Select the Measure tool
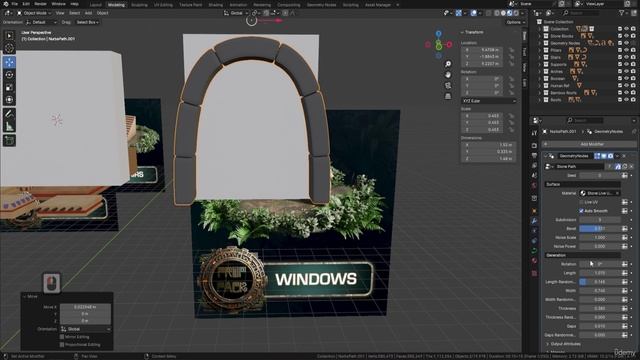Screen dimensions: 640x360 click(9, 127)
